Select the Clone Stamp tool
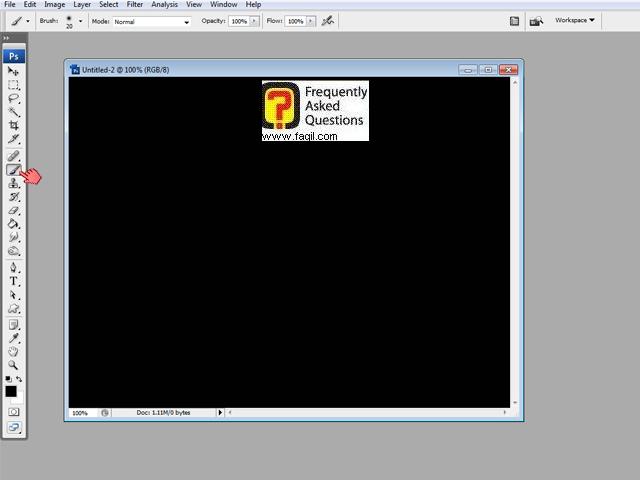Viewport: 640px width, 480px height. point(14,183)
